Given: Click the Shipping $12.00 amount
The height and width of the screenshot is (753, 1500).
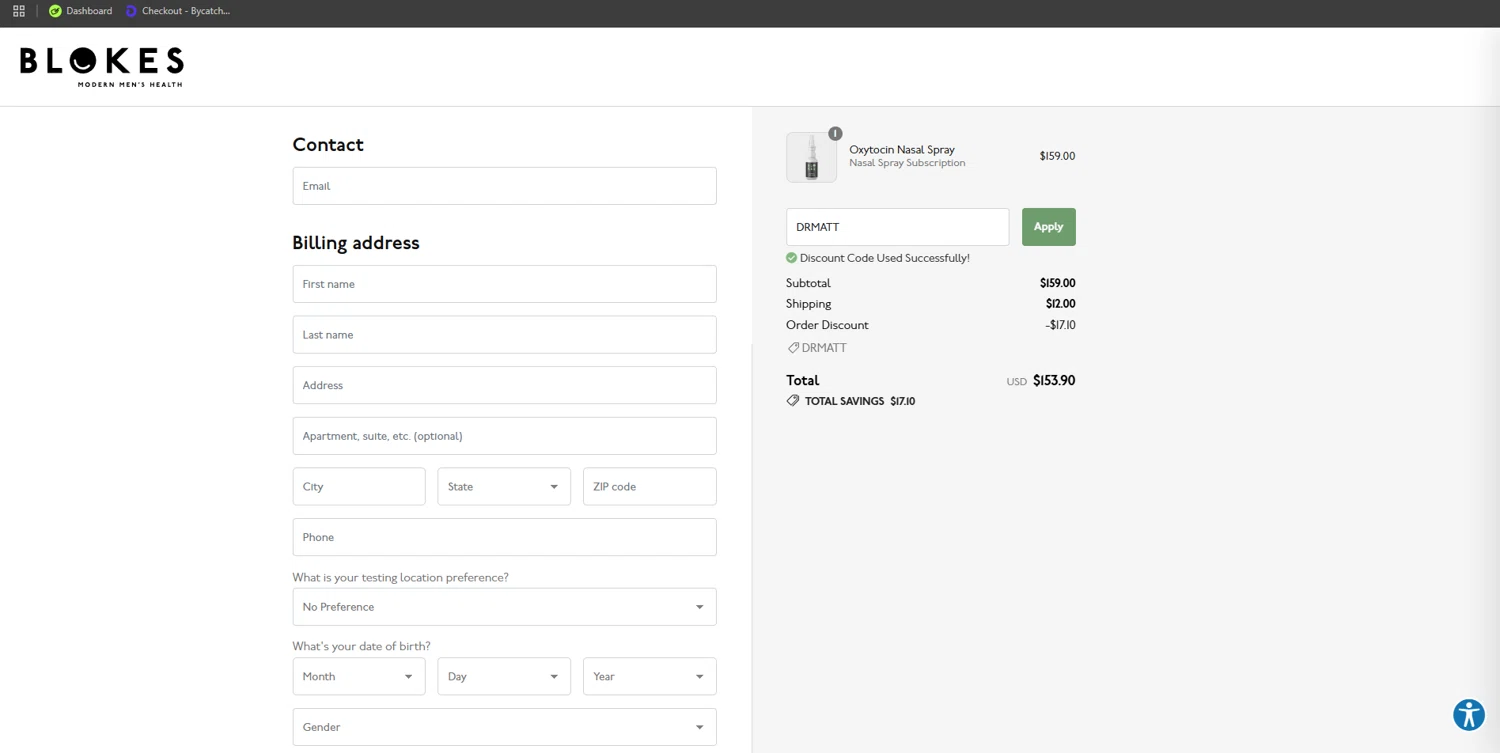Looking at the screenshot, I should pos(1060,304).
